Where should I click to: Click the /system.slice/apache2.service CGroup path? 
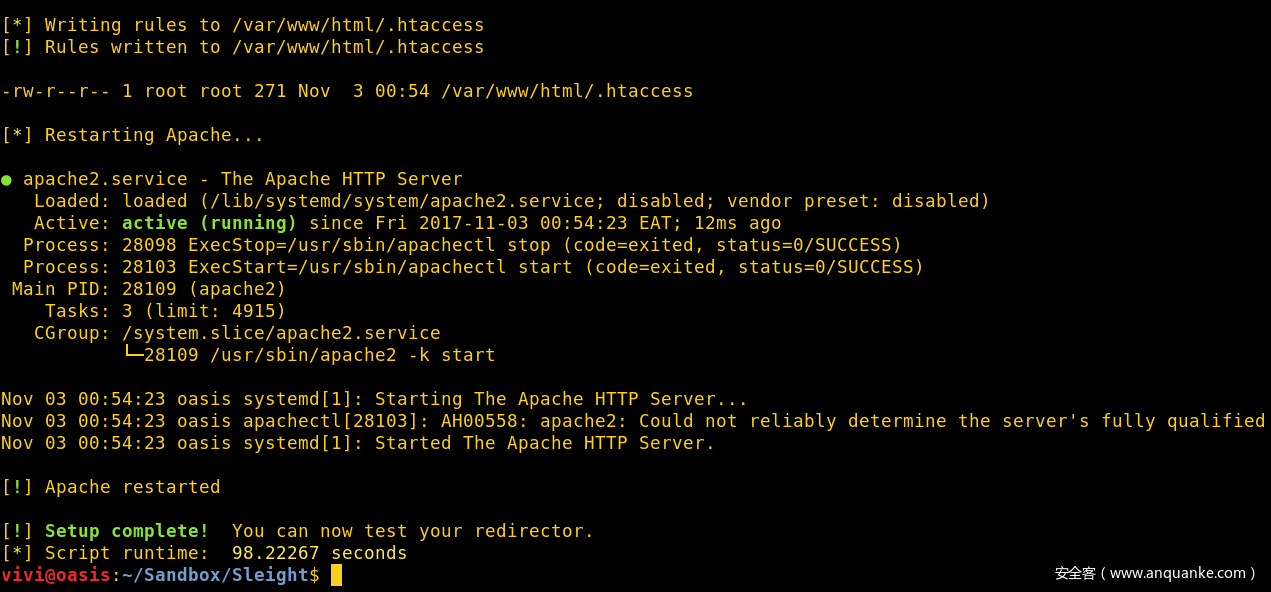tap(281, 333)
